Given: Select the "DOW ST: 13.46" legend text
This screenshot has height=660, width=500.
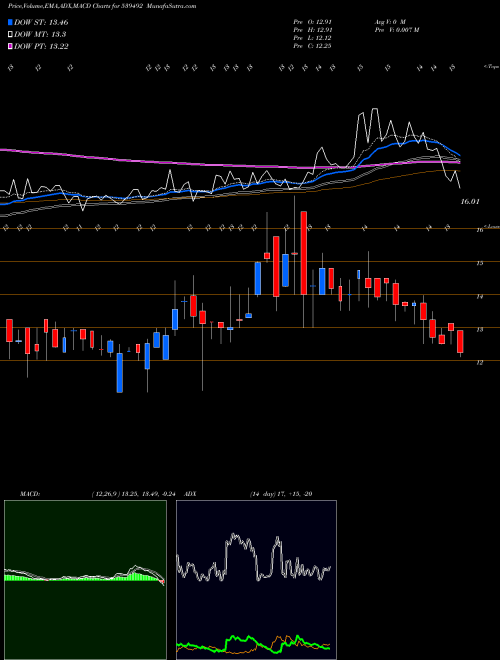Looking at the screenshot, I should pos(41,22).
